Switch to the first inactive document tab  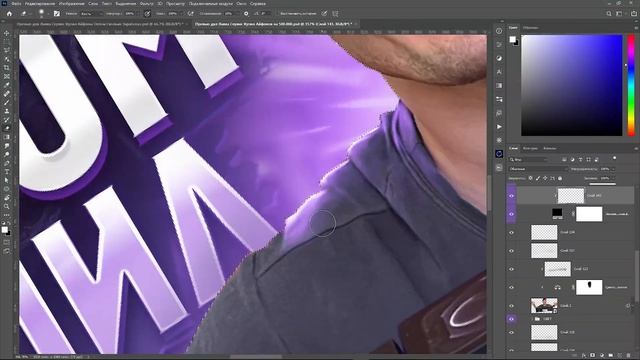(x=102, y=24)
